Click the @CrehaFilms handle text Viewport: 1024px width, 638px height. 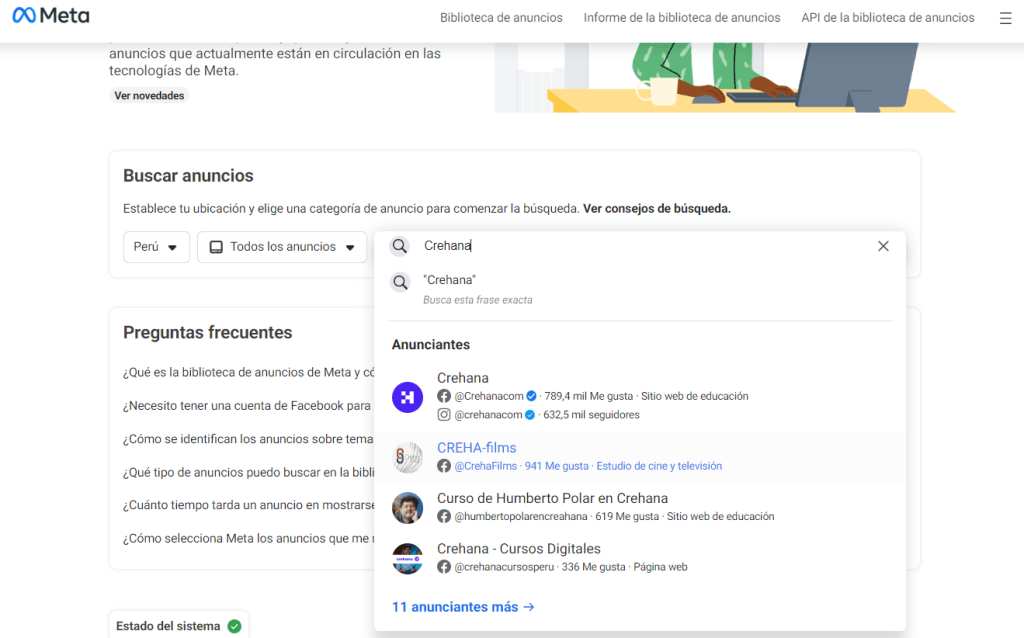click(485, 466)
